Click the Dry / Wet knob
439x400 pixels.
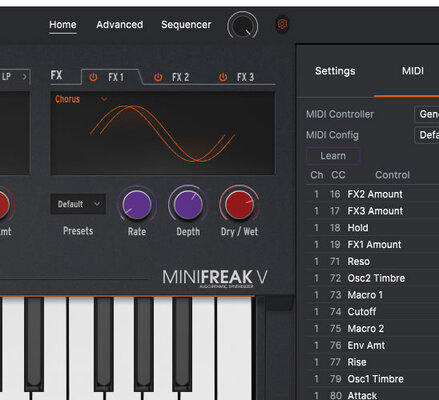[239, 204]
